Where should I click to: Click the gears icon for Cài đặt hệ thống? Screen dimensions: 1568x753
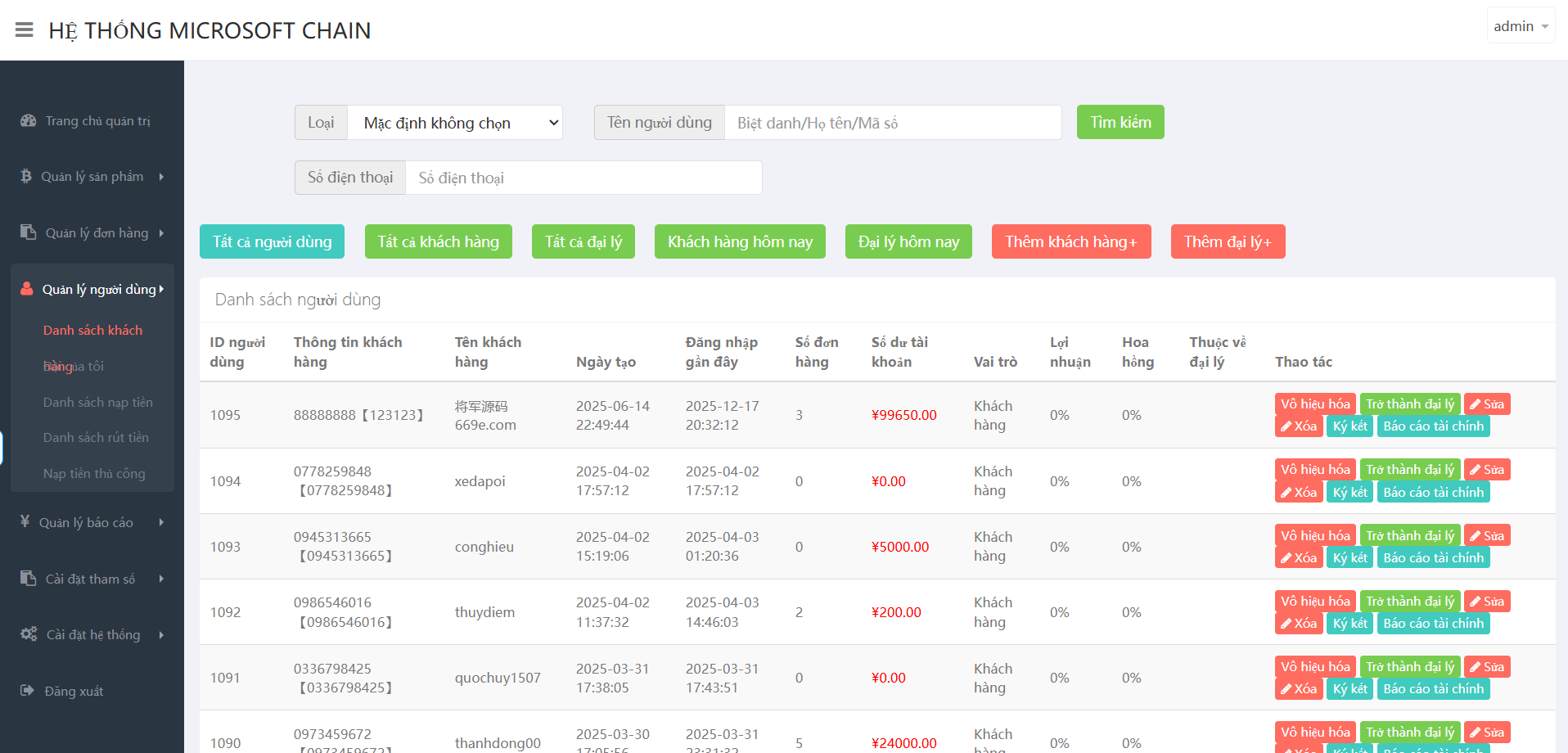(29, 634)
